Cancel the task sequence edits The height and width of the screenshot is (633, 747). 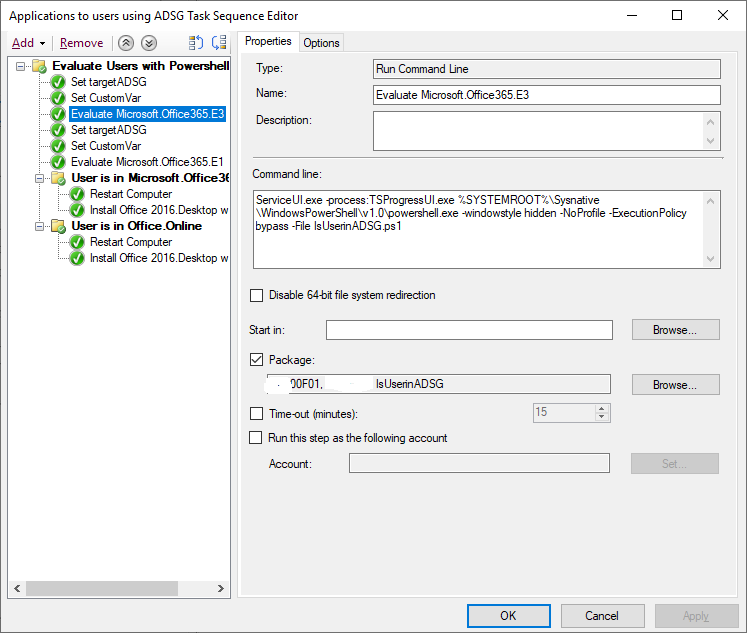pyautogui.click(x=602, y=616)
